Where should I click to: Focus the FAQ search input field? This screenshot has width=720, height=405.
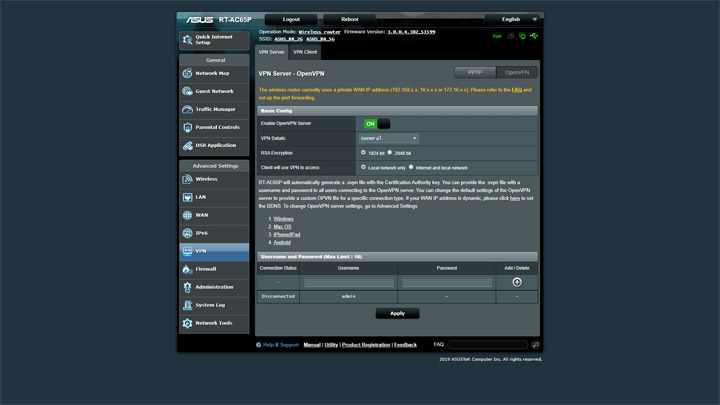coord(488,345)
